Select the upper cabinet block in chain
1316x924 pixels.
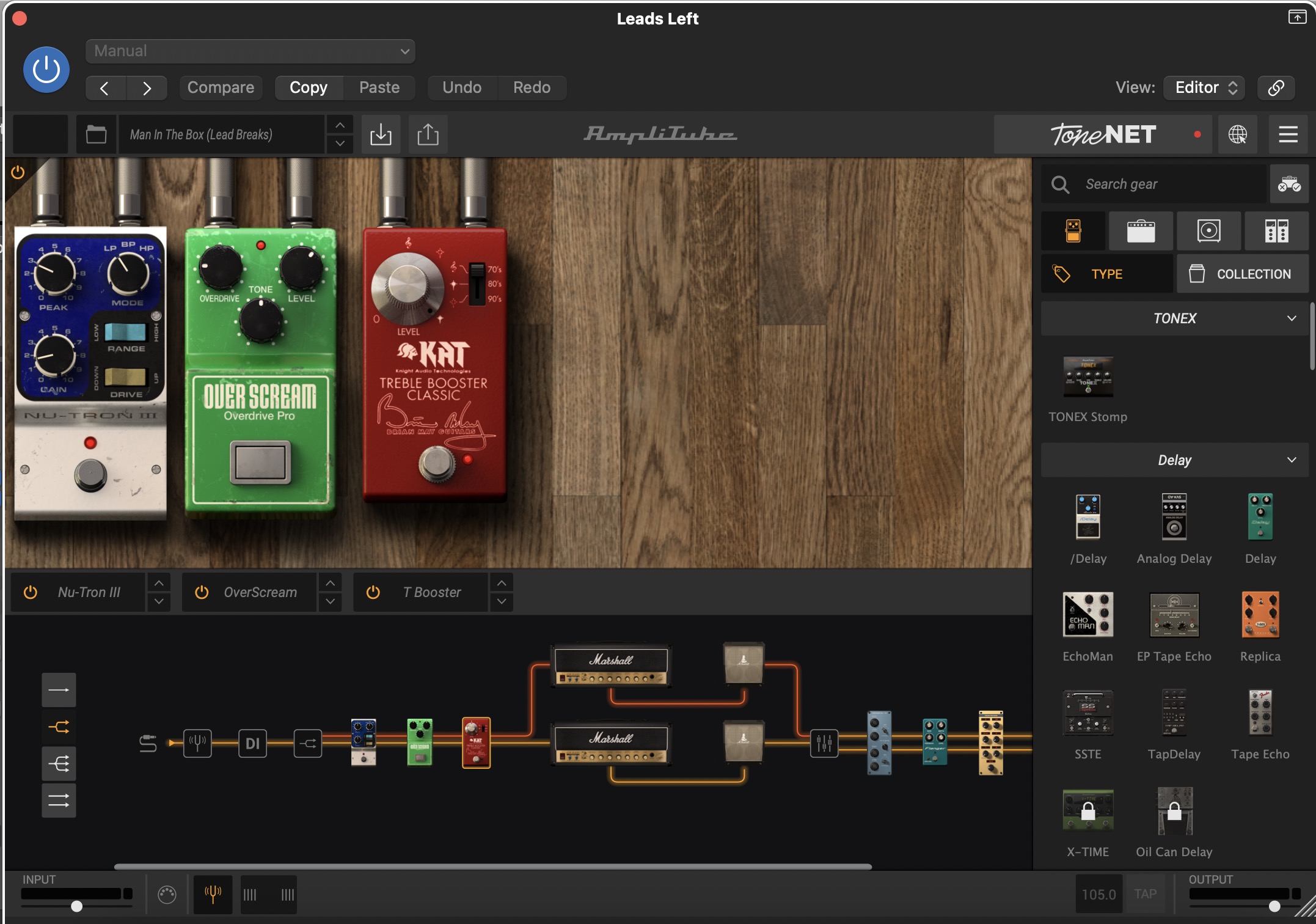point(744,663)
